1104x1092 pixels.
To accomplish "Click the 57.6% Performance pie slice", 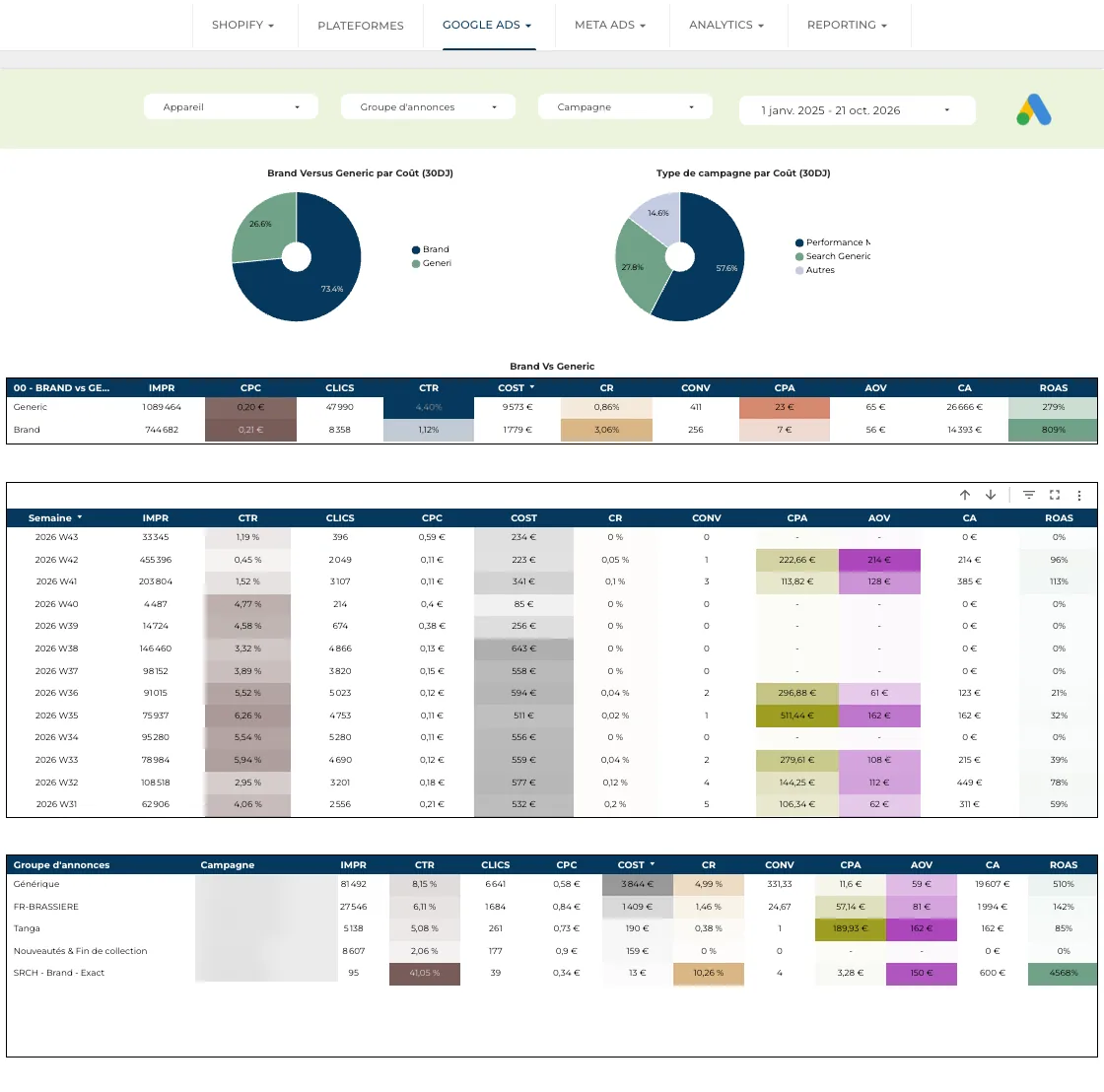I will click(715, 264).
